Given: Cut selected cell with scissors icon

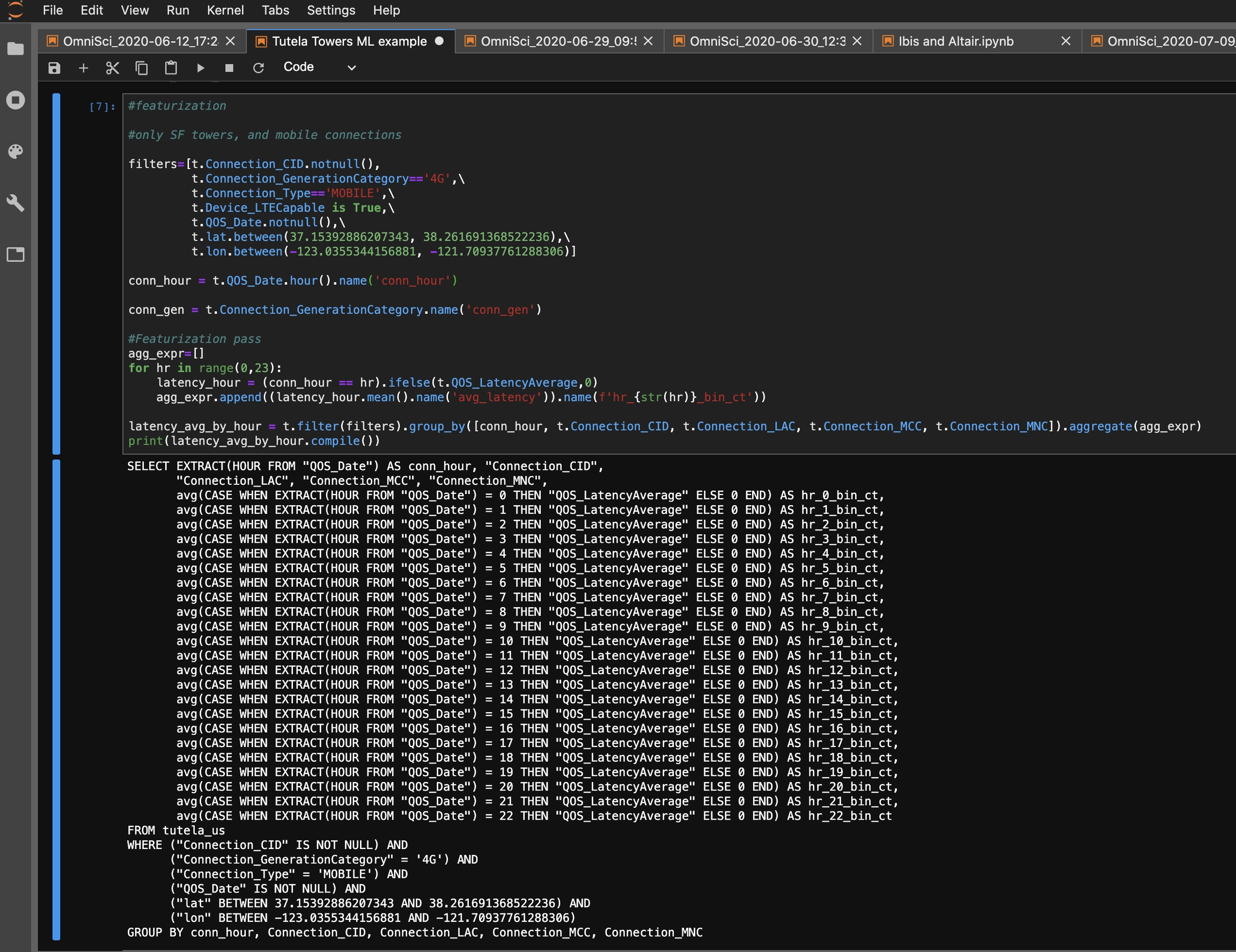Looking at the screenshot, I should click(112, 68).
